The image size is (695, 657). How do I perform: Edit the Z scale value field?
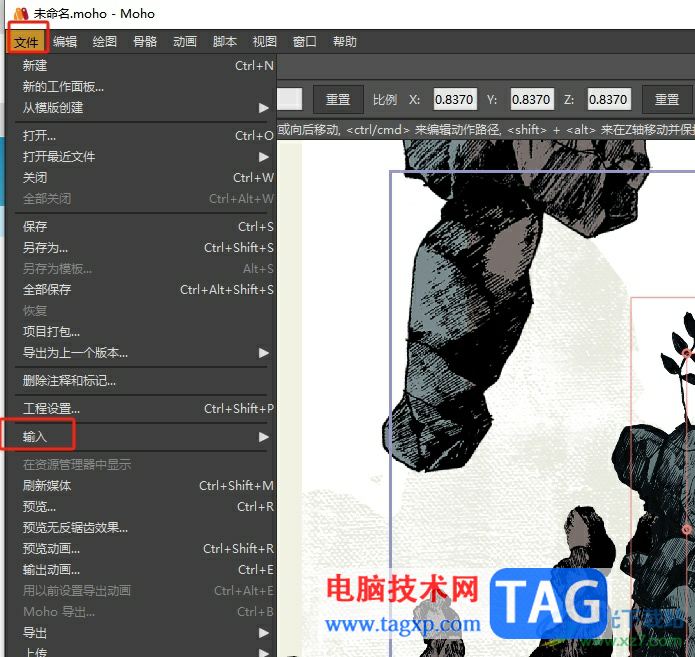point(609,99)
